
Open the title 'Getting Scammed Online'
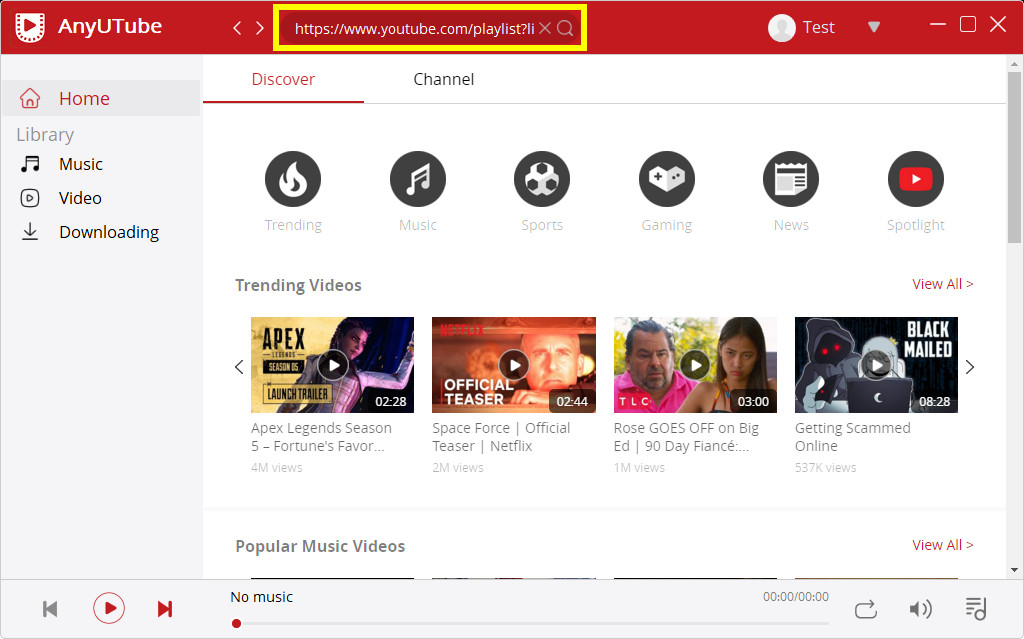852,437
